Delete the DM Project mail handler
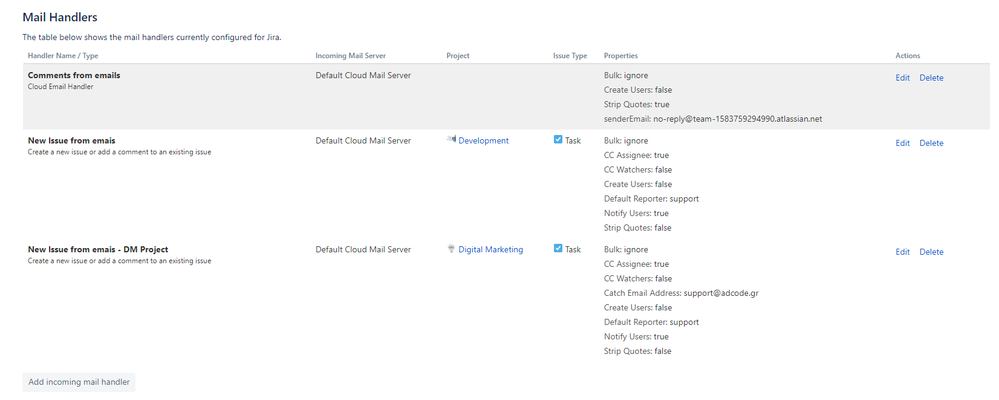Image resolution: width=999 pixels, height=400 pixels. coord(931,252)
